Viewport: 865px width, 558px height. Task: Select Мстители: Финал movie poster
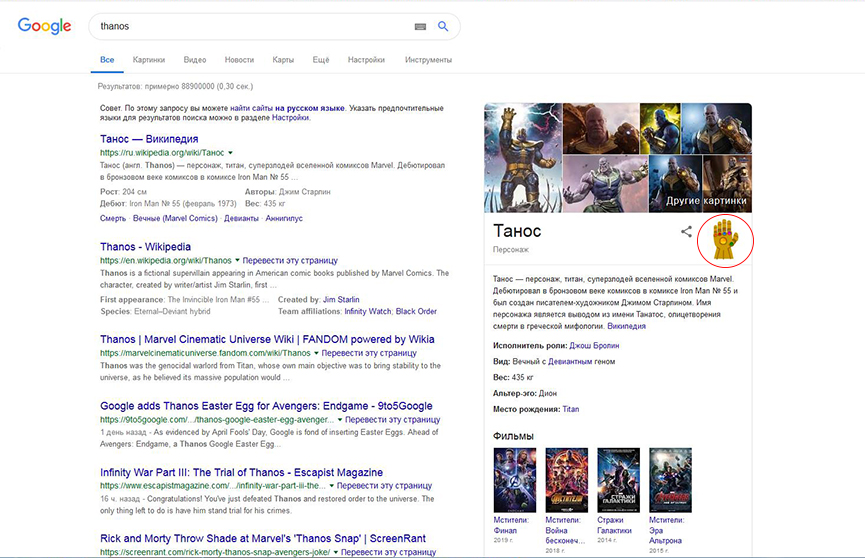(x=514, y=480)
